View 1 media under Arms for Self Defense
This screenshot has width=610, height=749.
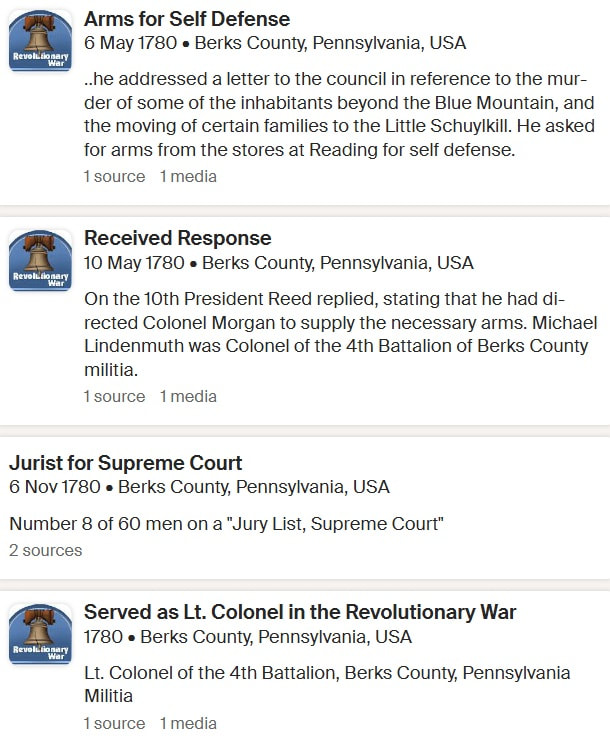188,176
